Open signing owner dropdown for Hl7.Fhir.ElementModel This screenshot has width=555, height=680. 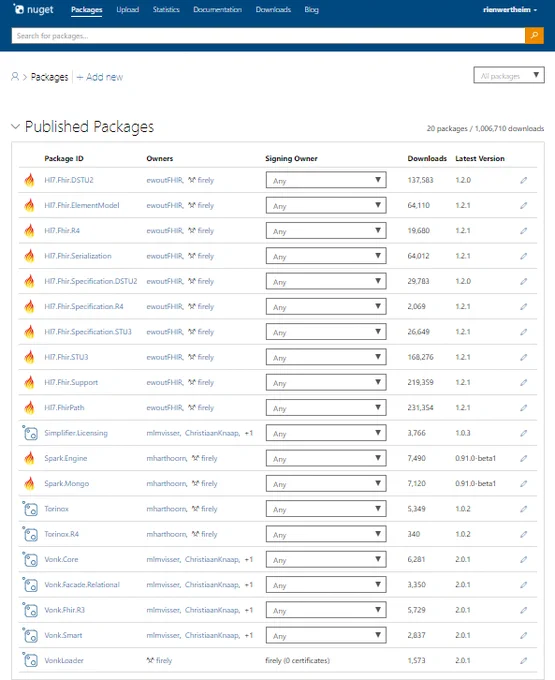pyautogui.click(x=326, y=206)
